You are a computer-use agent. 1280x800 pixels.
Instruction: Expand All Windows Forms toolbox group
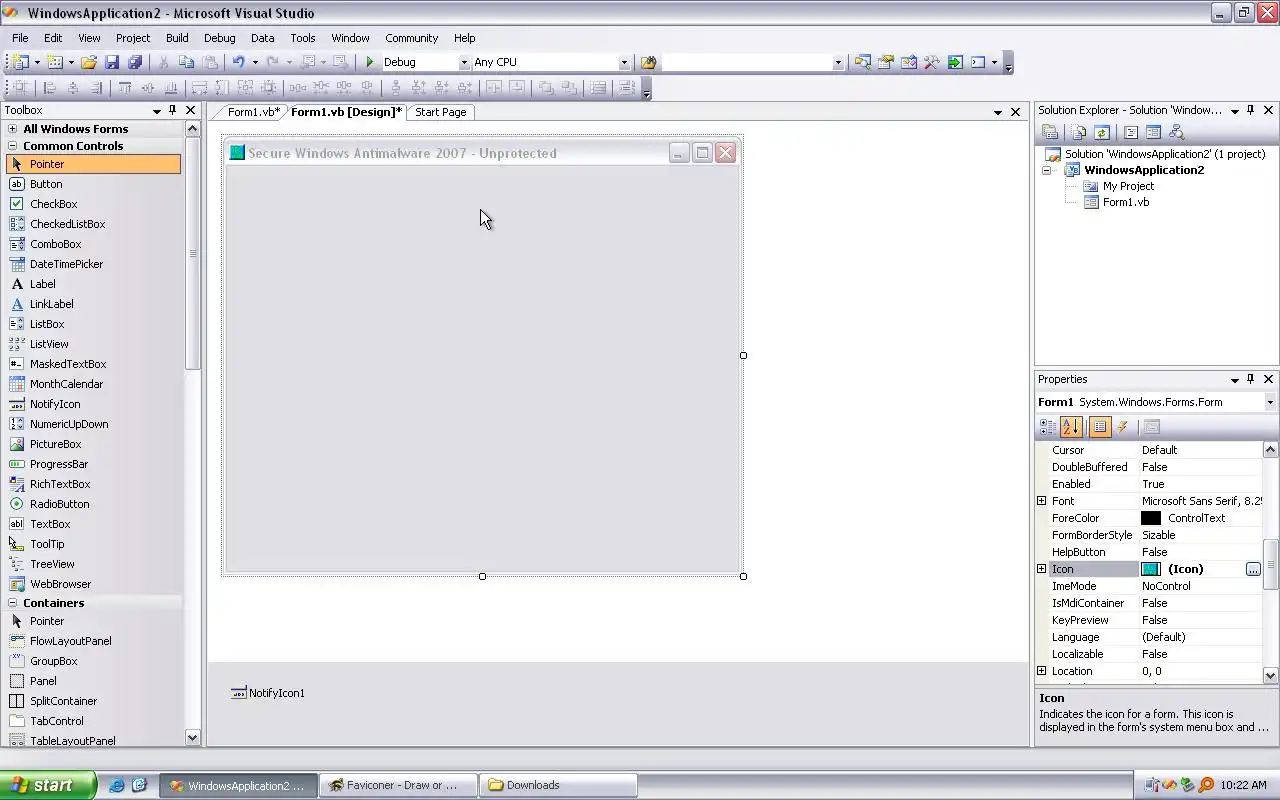pos(13,129)
